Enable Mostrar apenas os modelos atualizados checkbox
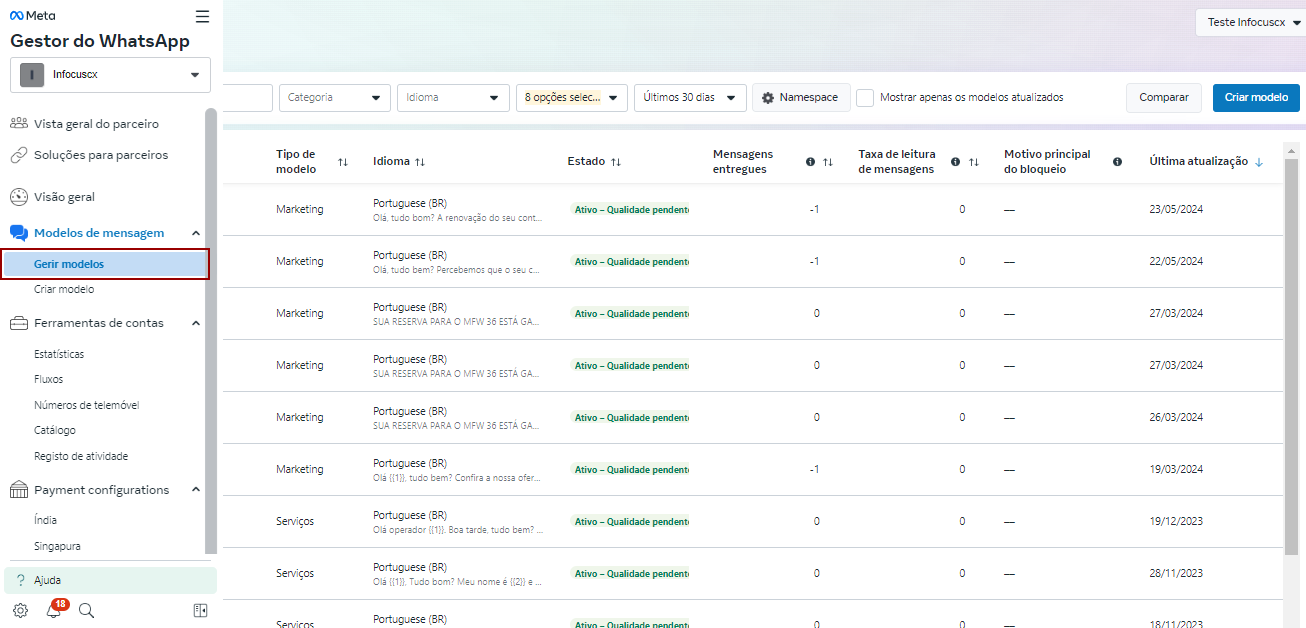The width and height of the screenshot is (1306, 628). point(865,98)
